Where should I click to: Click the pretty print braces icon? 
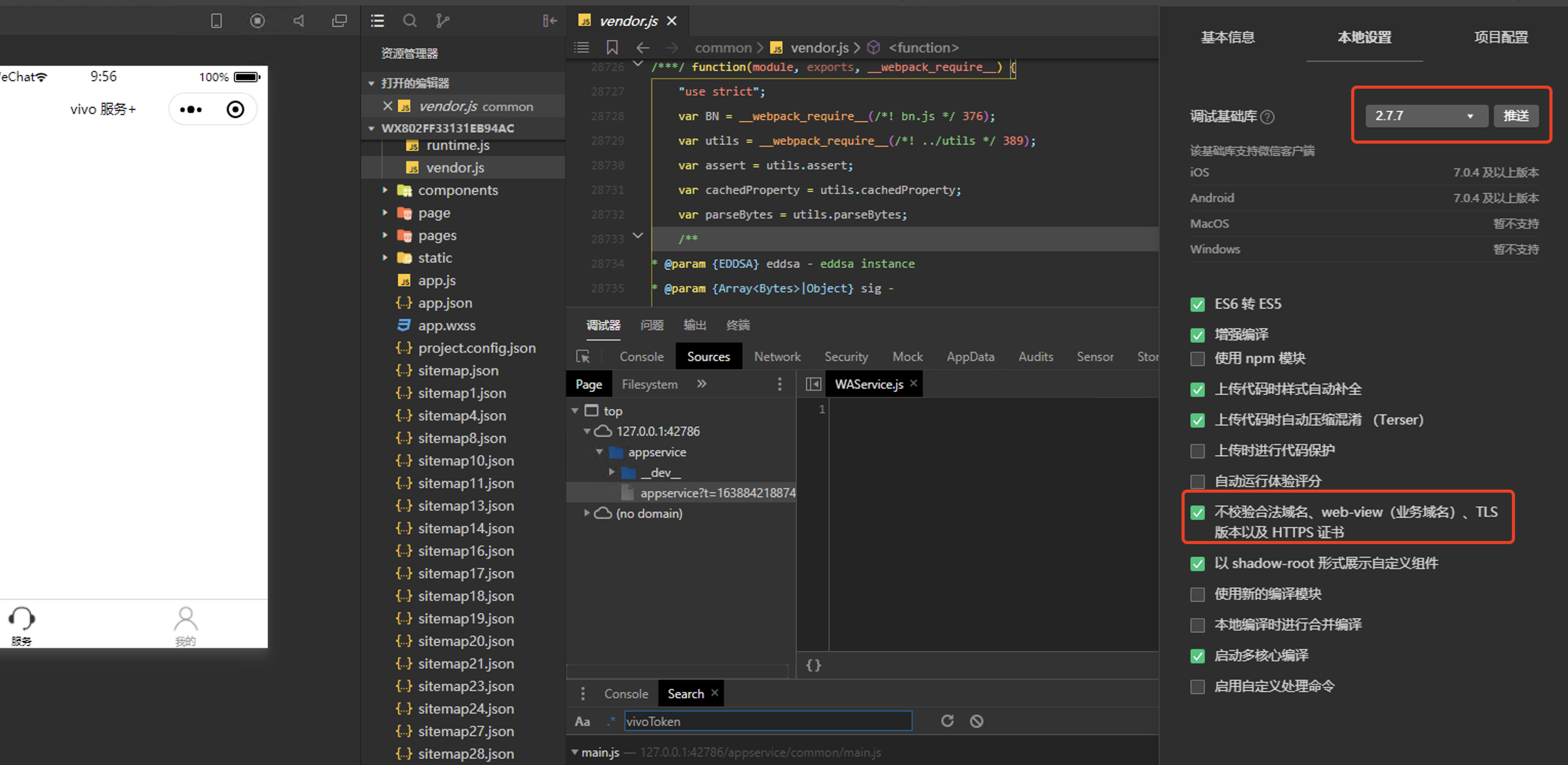[813, 665]
